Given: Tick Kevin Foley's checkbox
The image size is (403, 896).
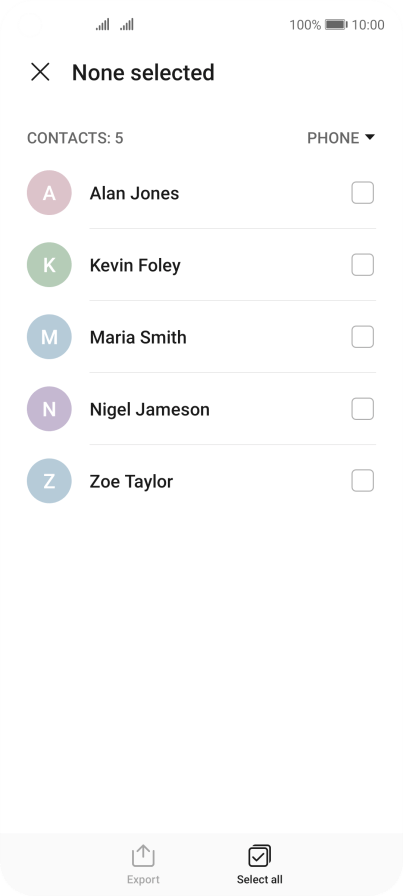Looking at the screenshot, I should click(362, 265).
